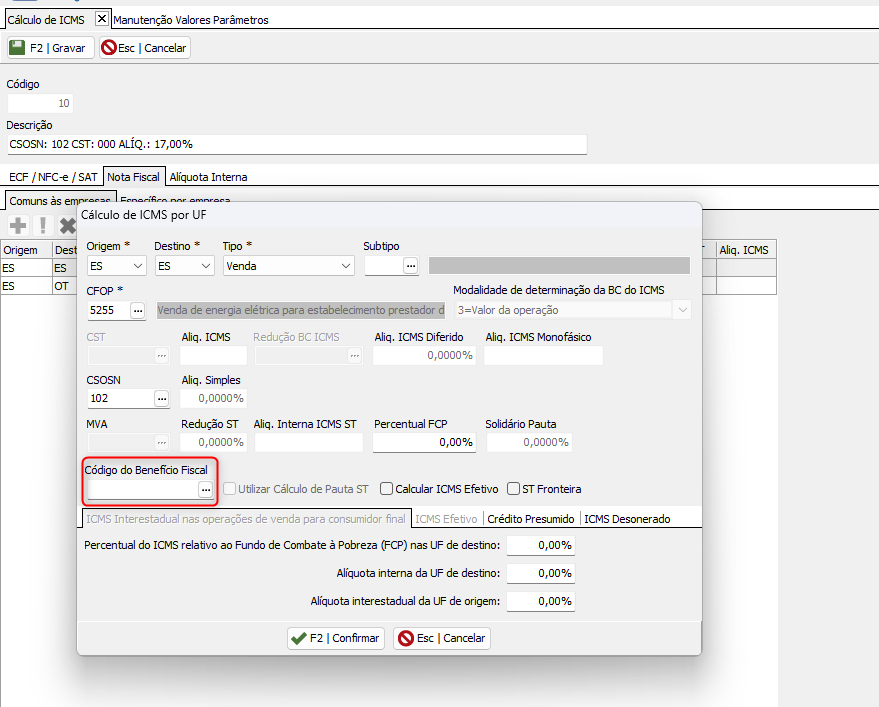Open the CFOP lookup ellipsis button

coord(138,311)
